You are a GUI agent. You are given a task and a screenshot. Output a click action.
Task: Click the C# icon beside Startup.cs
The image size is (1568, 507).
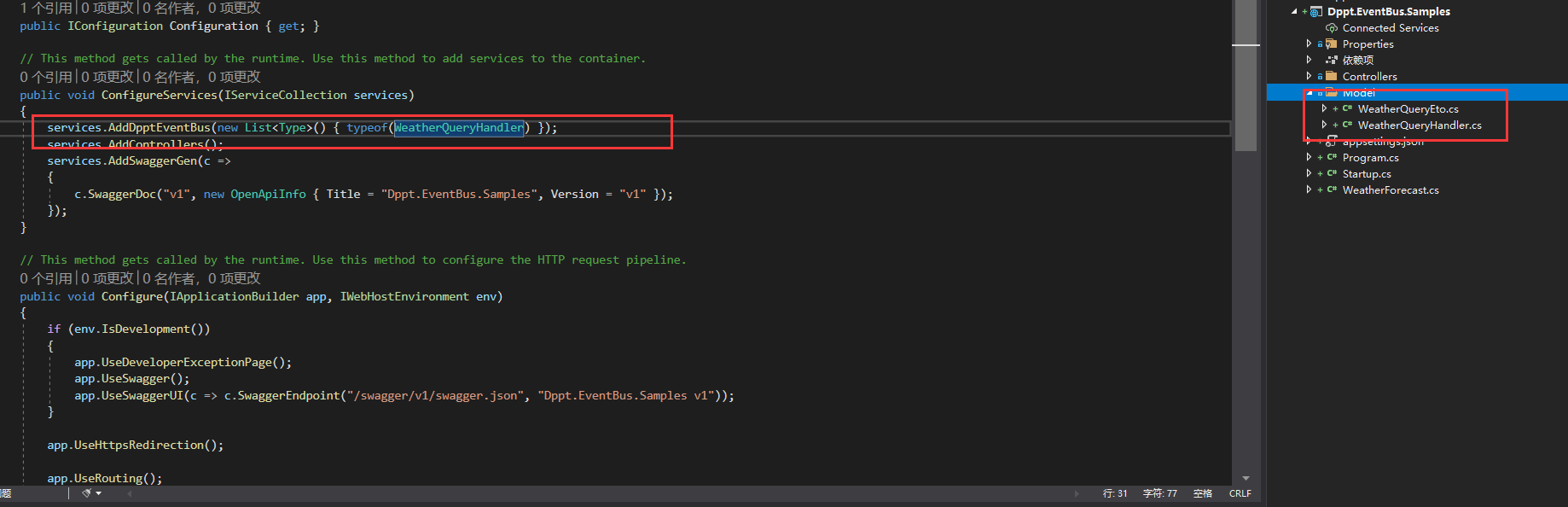[1332, 174]
